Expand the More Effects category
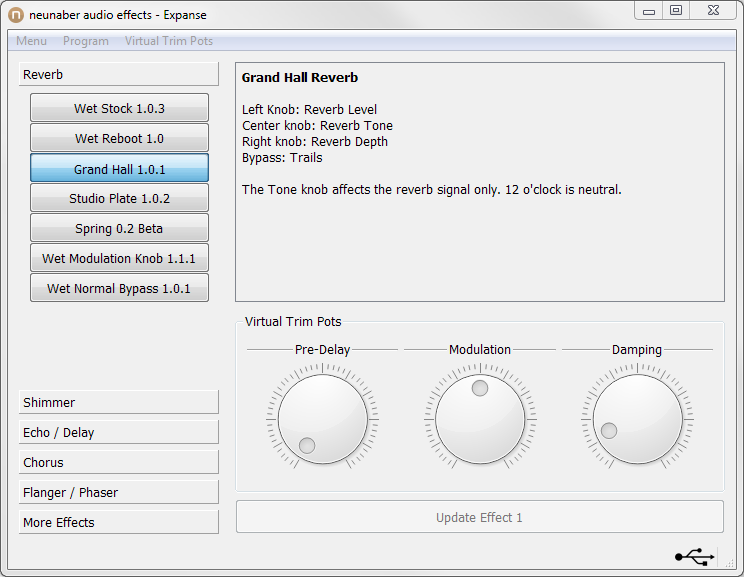Screen dimensions: 744x577 (x=119, y=522)
